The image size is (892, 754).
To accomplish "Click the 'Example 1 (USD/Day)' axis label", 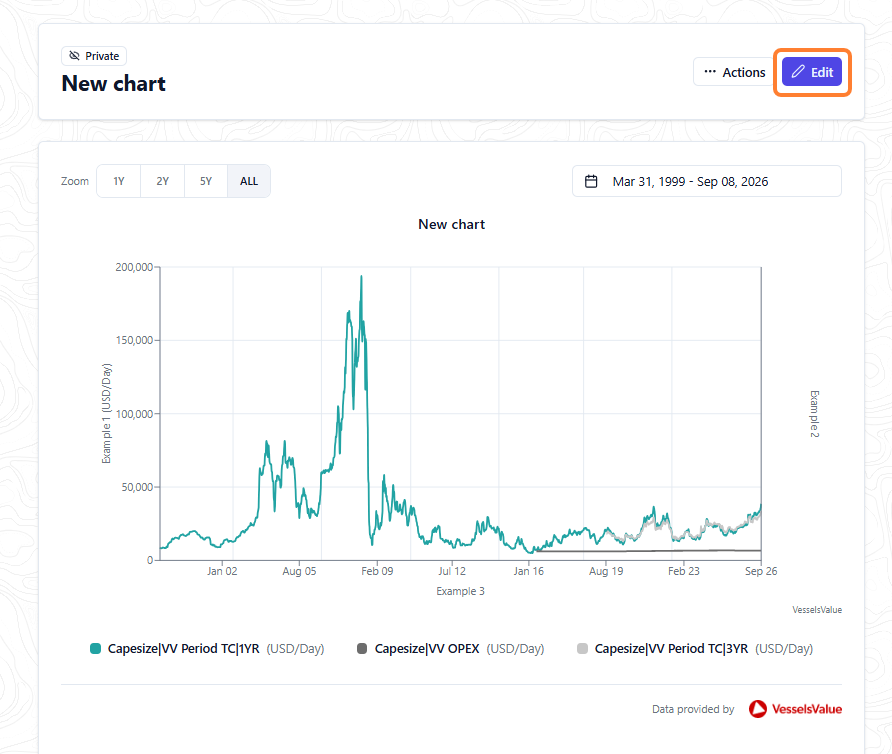I will tap(106, 414).
